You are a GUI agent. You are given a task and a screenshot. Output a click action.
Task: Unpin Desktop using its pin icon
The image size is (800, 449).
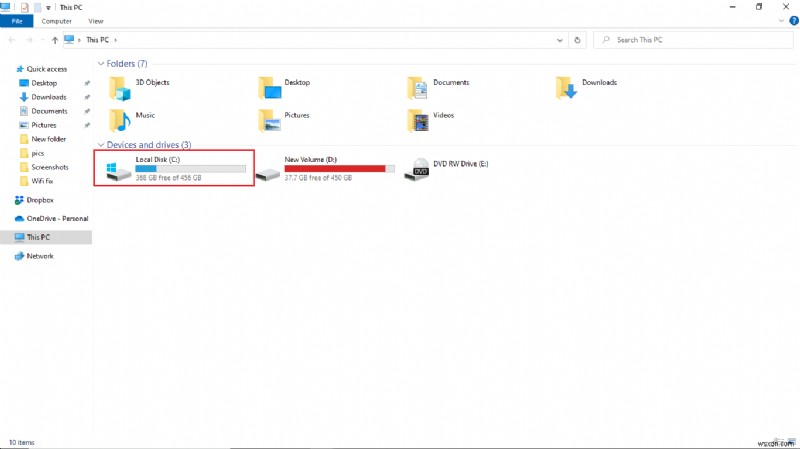[x=87, y=83]
